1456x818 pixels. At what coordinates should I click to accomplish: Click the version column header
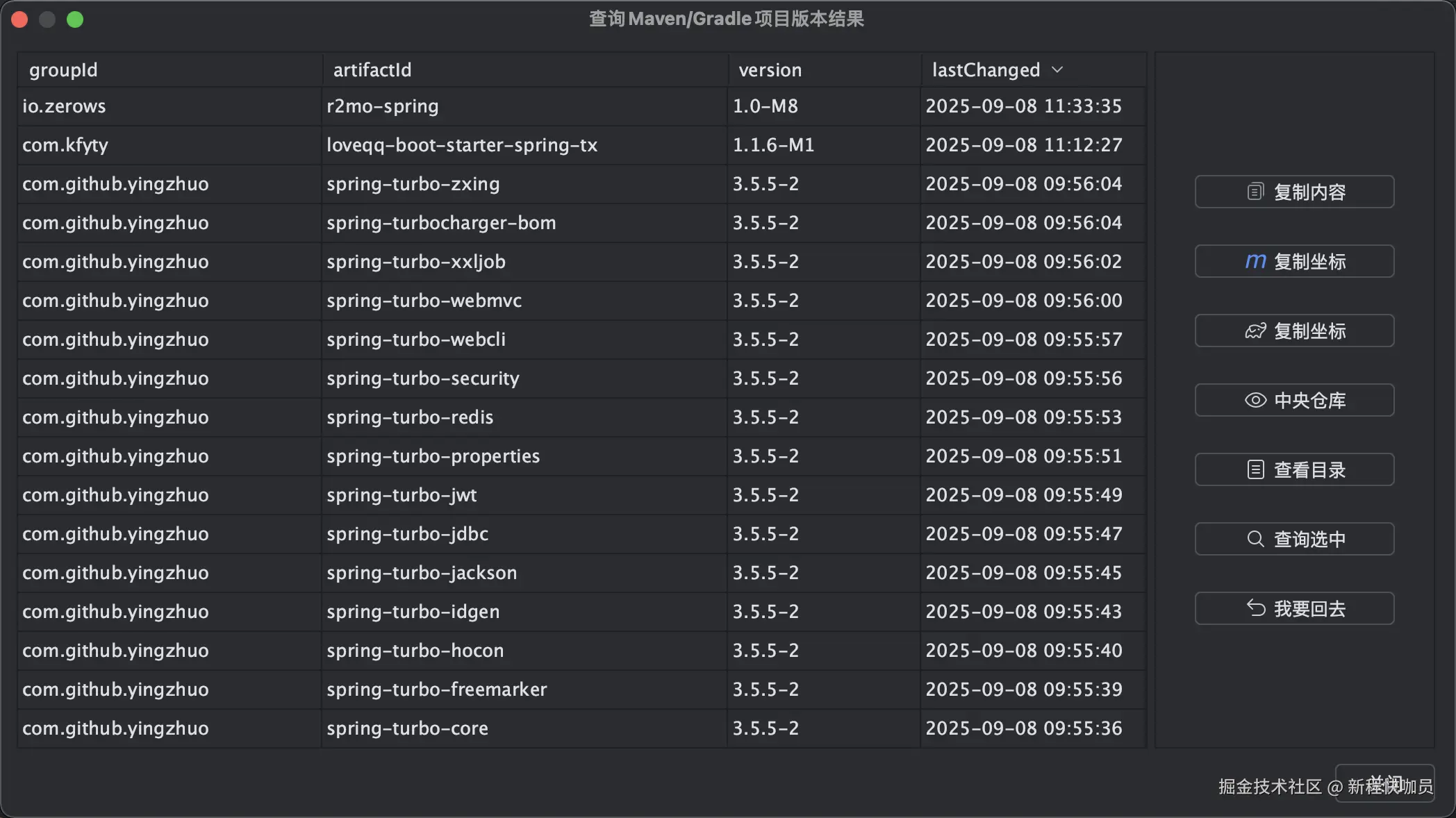pyautogui.click(x=770, y=69)
